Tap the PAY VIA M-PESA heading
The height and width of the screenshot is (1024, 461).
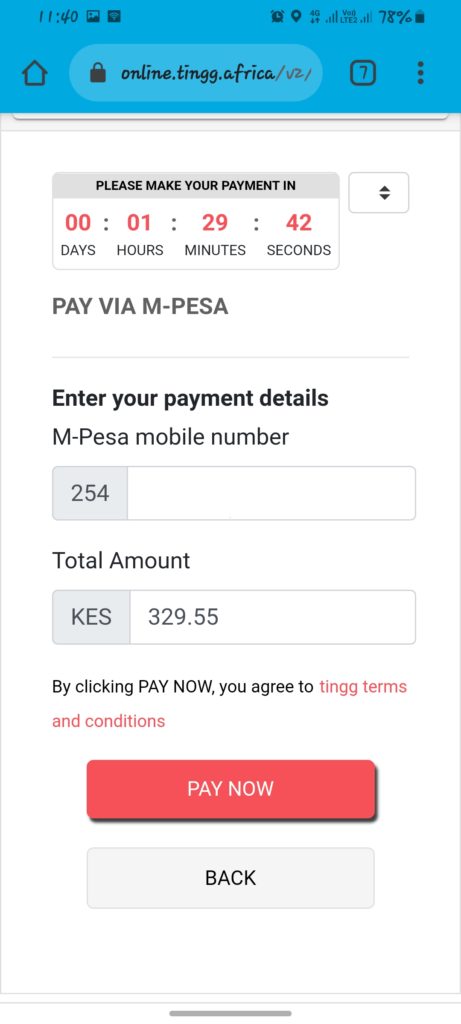tap(140, 306)
